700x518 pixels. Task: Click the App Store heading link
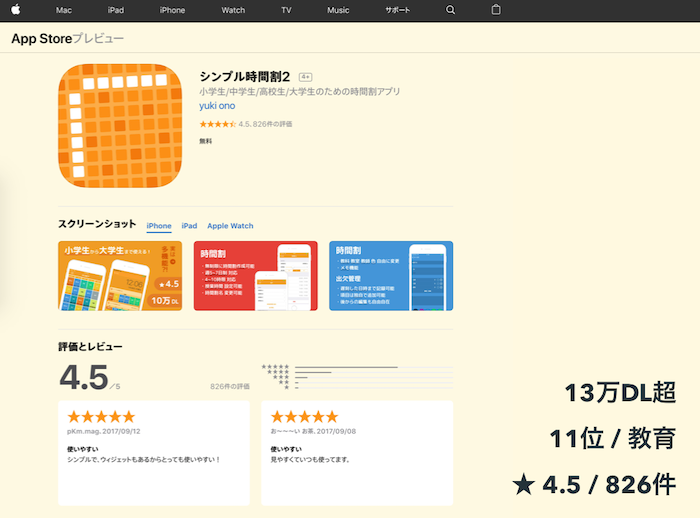coord(42,39)
